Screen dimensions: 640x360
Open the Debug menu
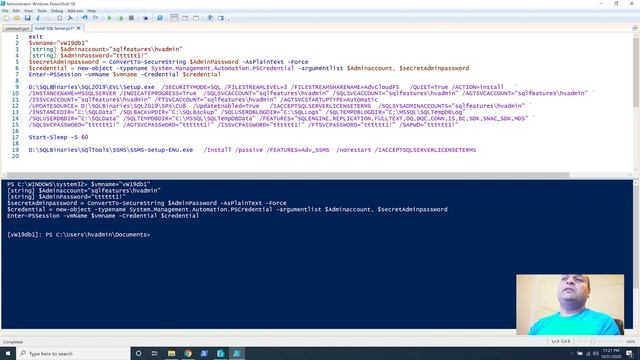[x=57, y=11]
